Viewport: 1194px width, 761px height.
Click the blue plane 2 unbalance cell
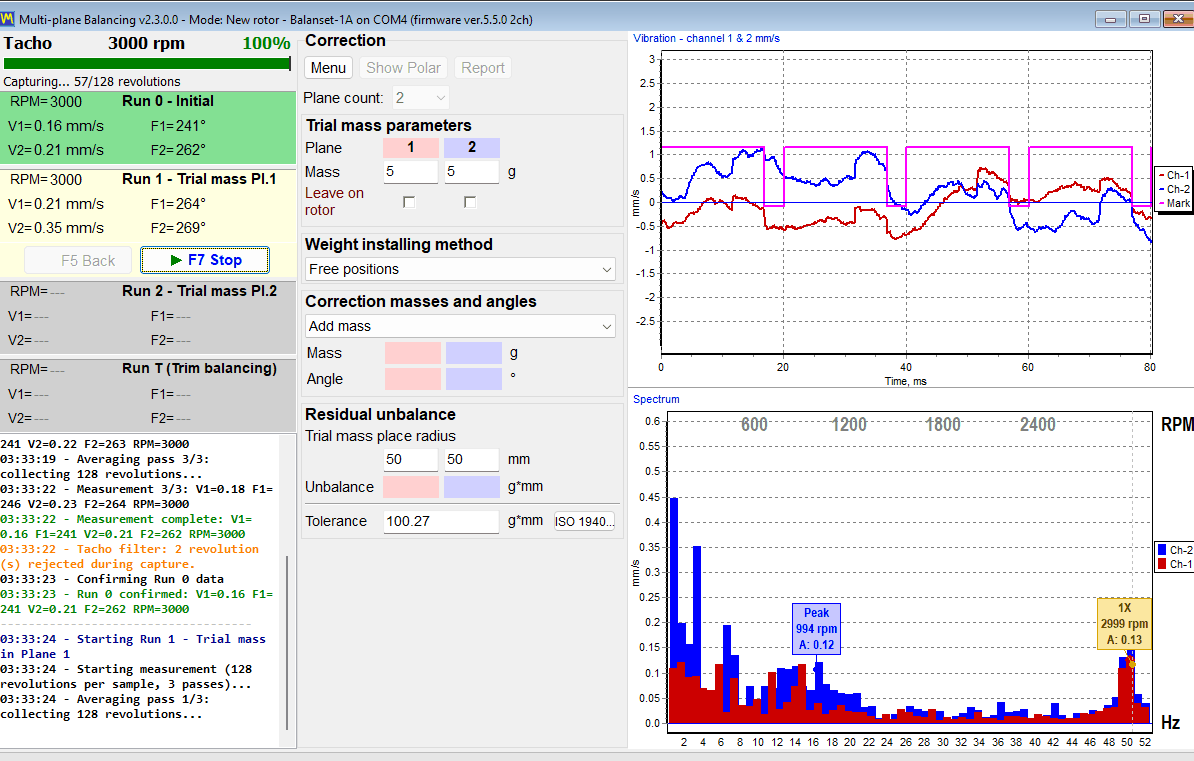click(471, 487)
